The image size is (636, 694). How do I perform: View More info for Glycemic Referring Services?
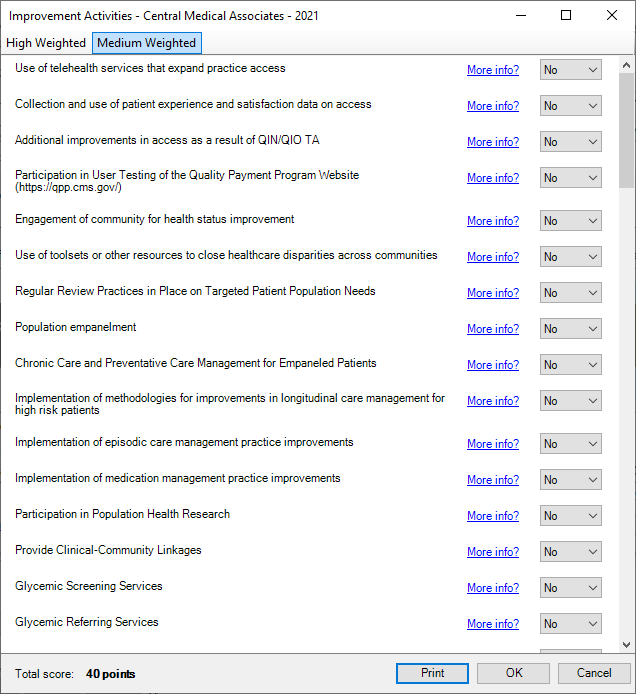[493, 624]
